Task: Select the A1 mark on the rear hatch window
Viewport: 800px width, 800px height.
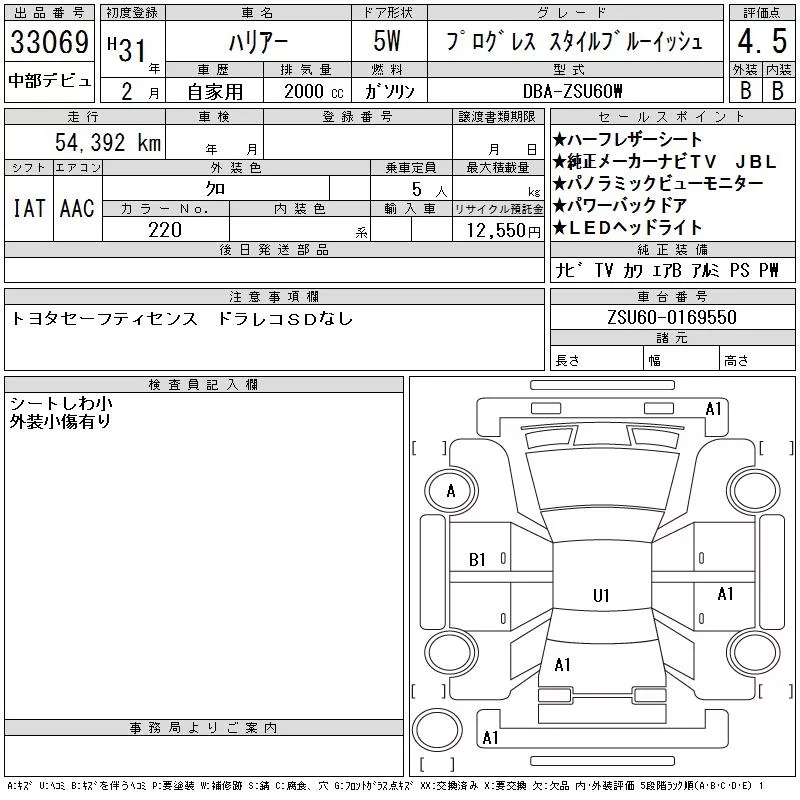Action: (x=562, y=664)
